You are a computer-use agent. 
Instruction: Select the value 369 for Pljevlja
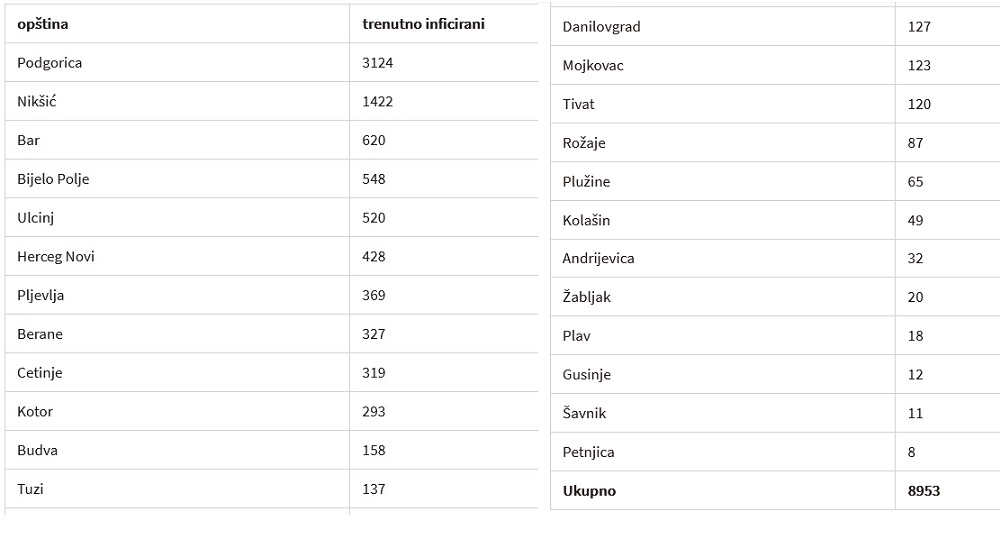pyautogui.click(x=444, y=295)
